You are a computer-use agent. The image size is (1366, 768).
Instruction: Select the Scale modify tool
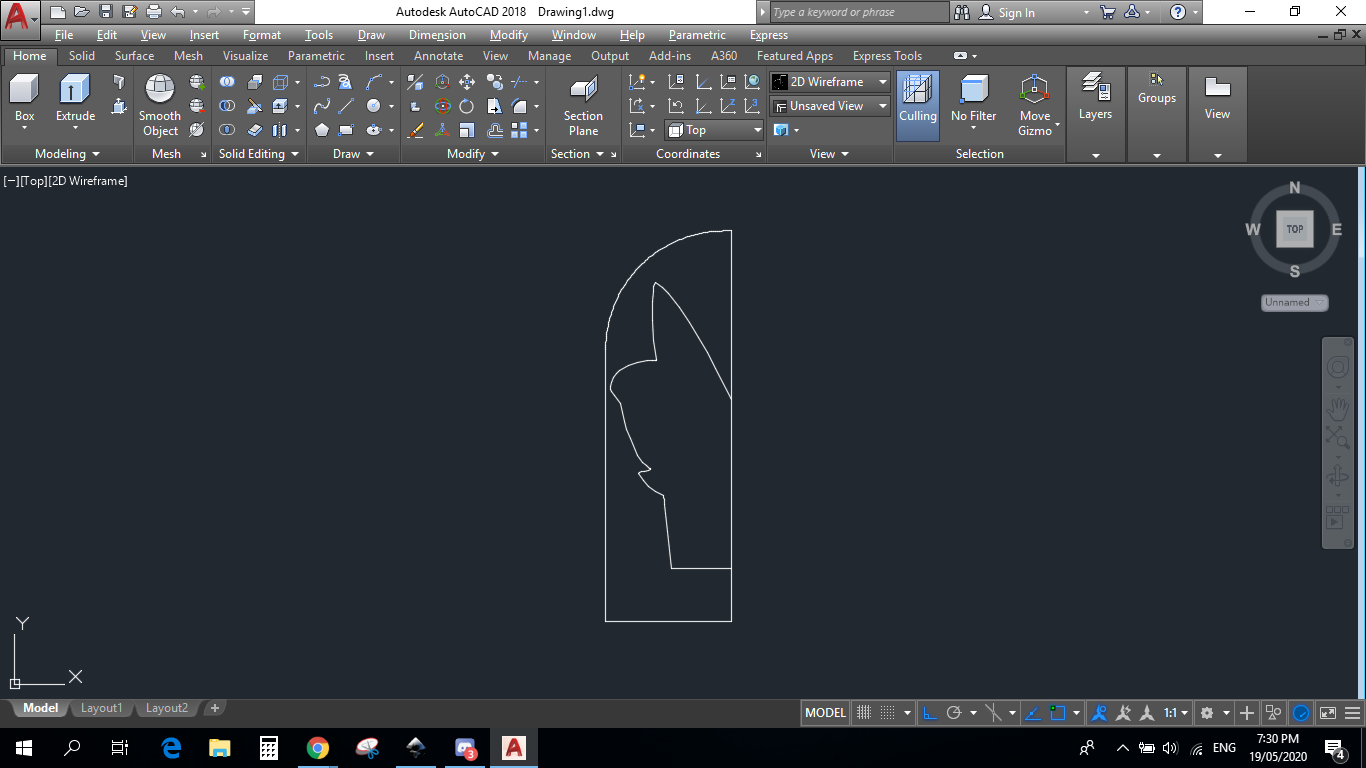467,130
